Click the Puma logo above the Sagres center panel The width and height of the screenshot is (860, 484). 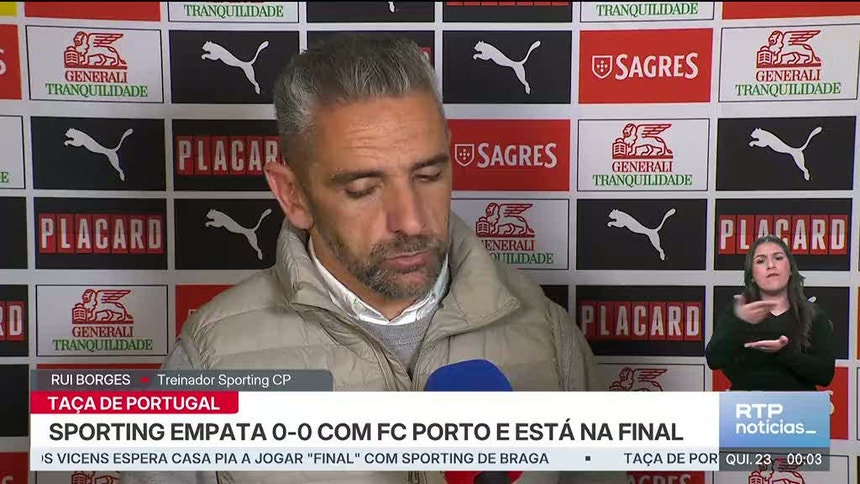point(507,66)
